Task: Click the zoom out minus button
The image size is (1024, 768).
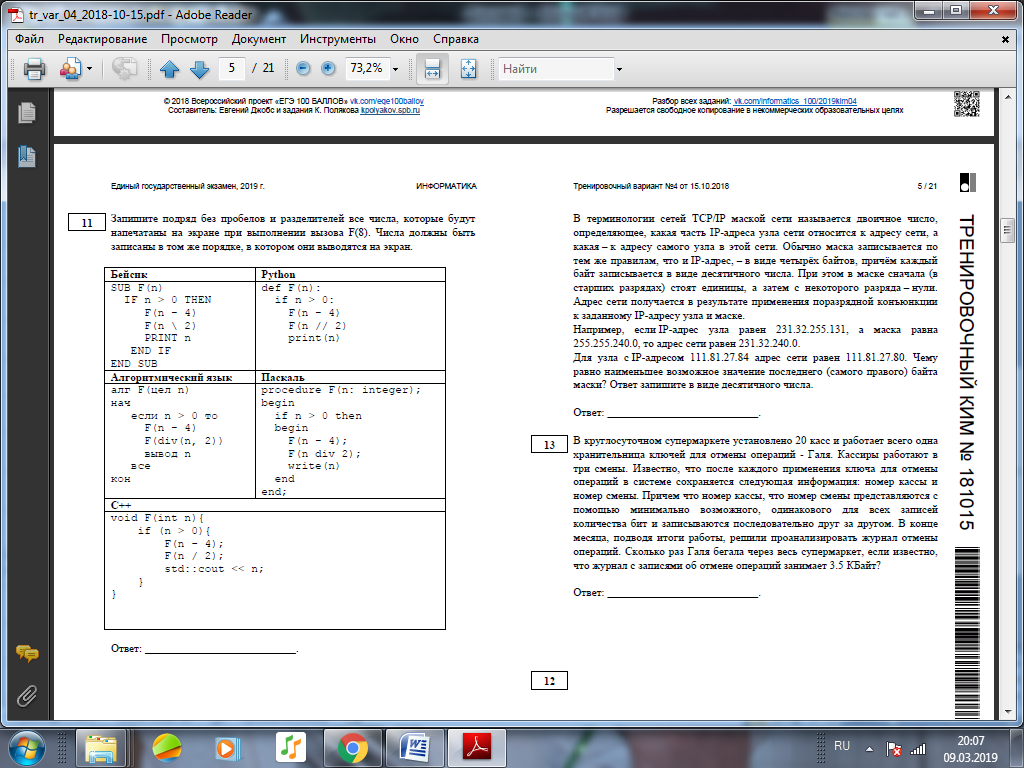Action: pyautogui.click(x=303, y=68)
